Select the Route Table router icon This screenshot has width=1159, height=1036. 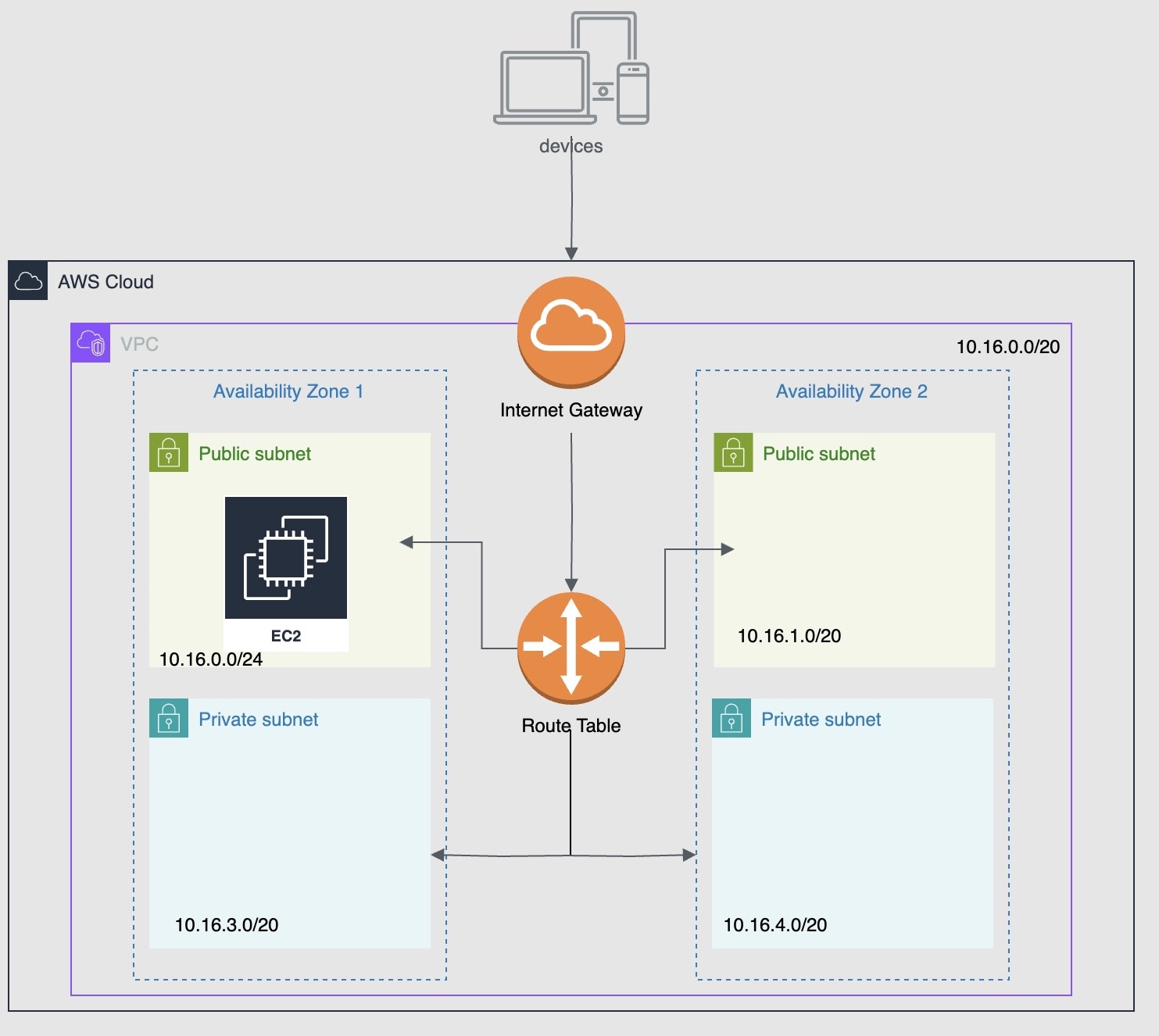pyautogui.click(x=571, y=647)
